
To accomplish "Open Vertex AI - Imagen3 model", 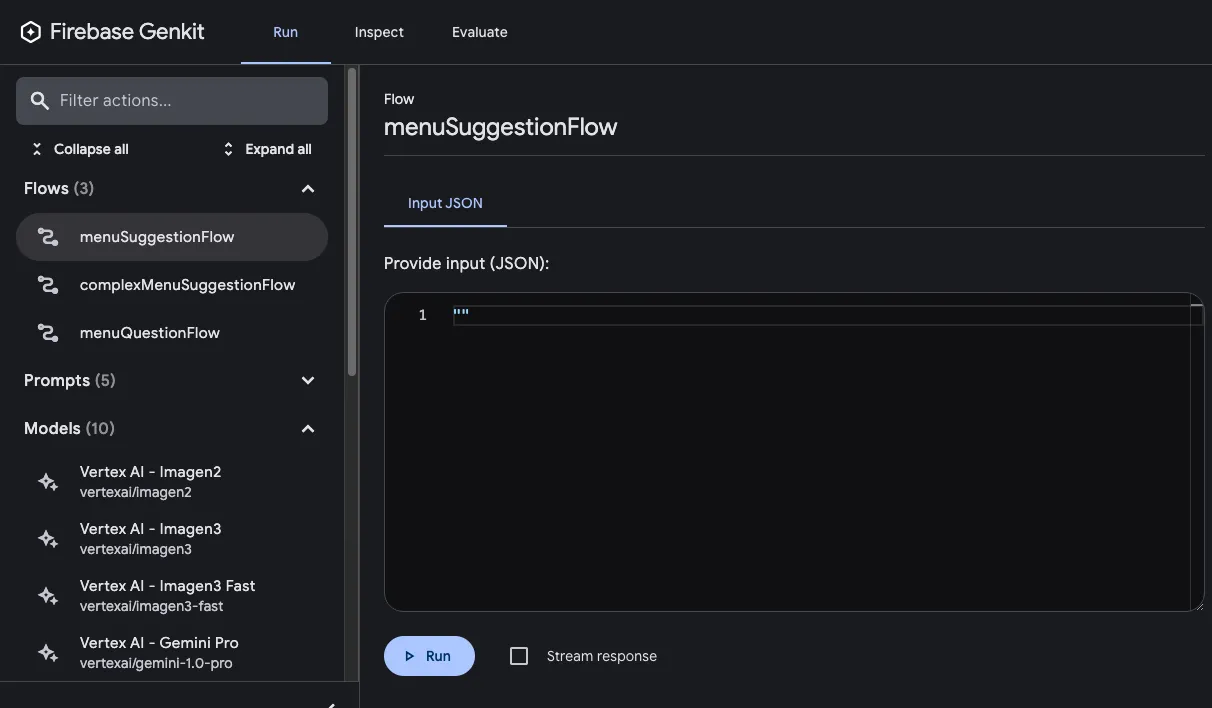I will click(x=172, y=539).
